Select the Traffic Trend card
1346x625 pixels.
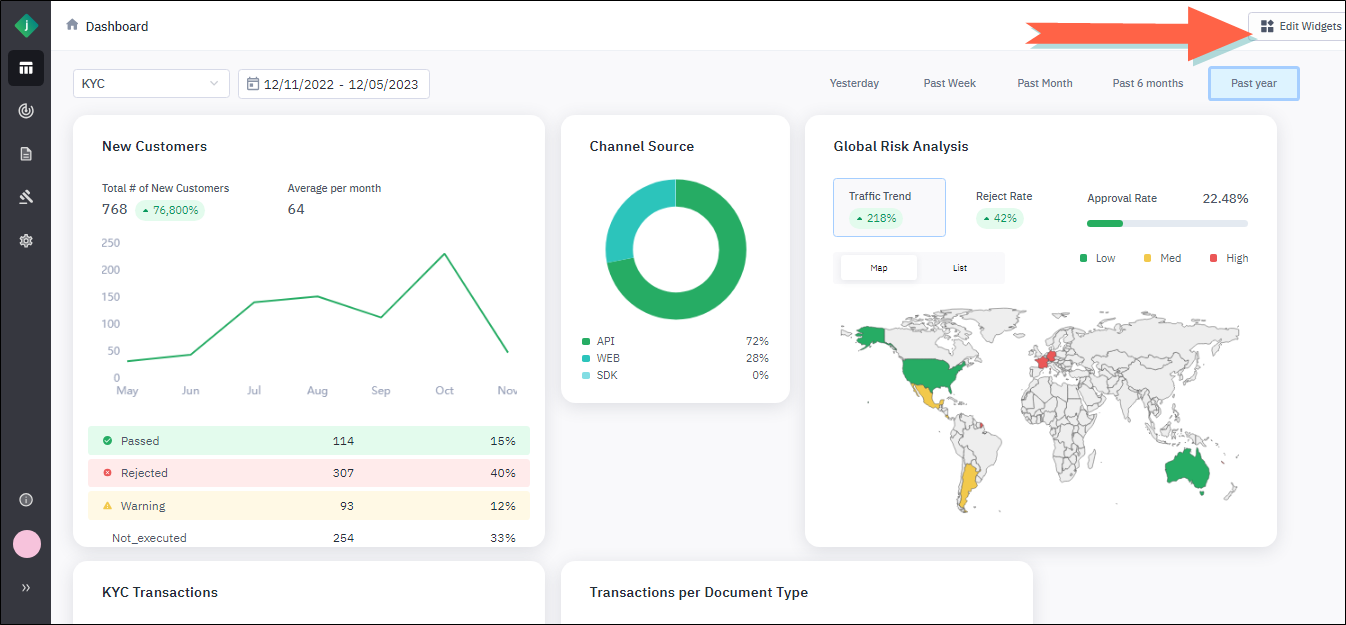[889, 207]
